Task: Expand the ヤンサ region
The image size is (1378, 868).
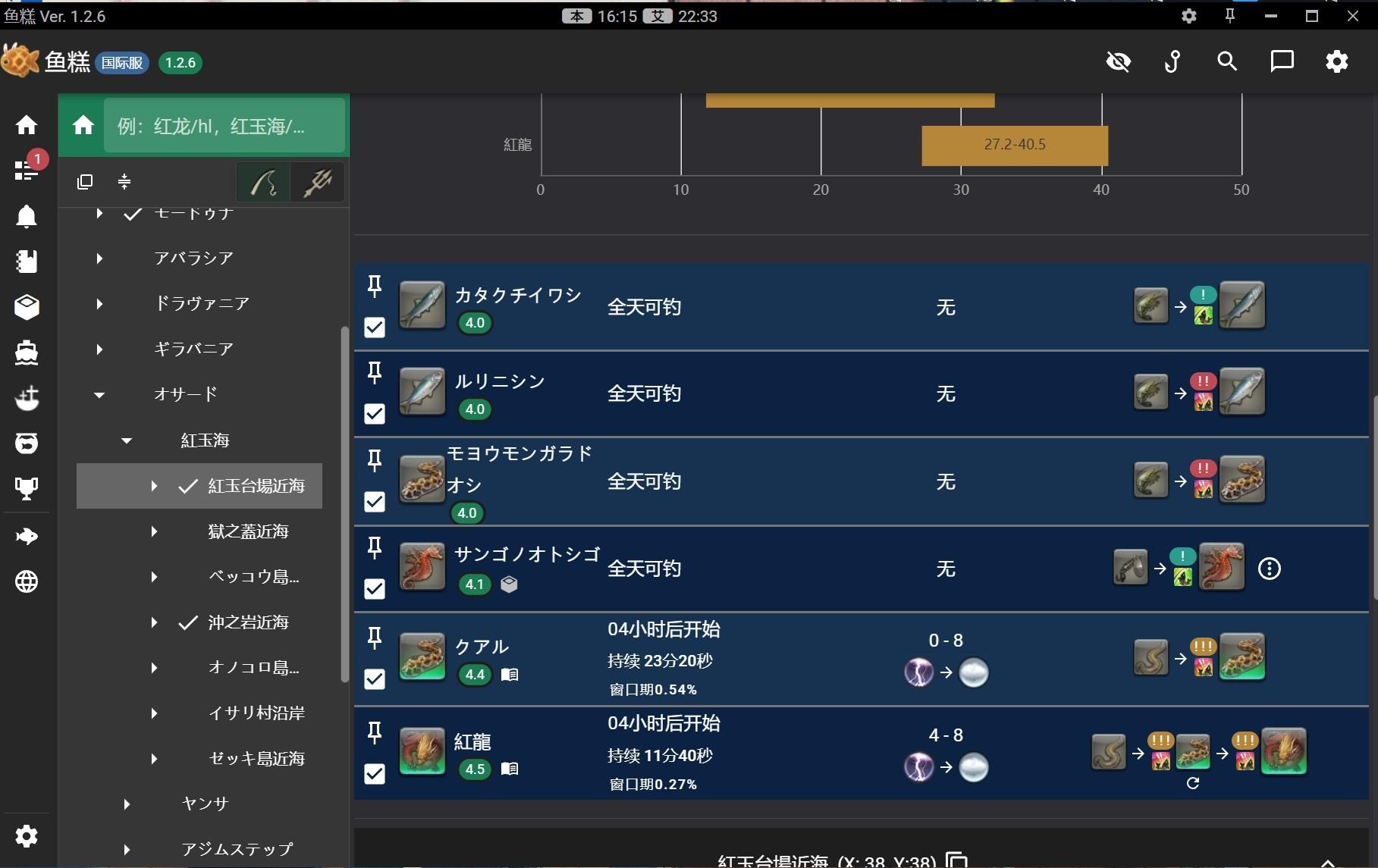Action: point(126,804)
